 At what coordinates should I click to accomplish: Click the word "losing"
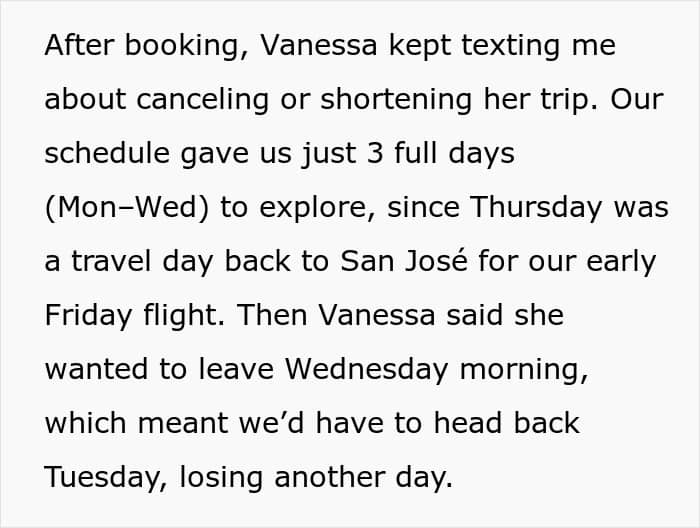[x=220, y=478]
